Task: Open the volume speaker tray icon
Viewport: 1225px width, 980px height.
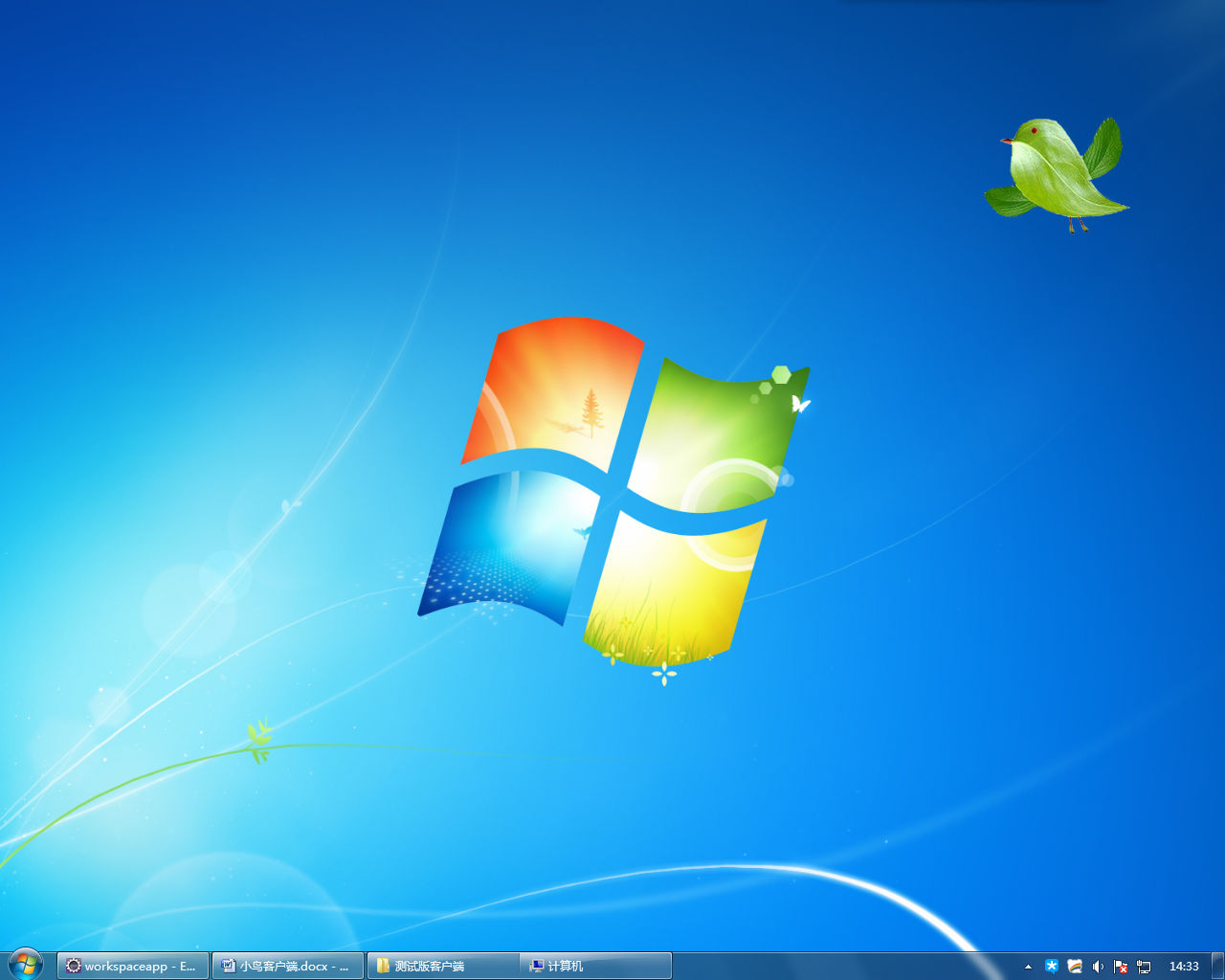Action: coord(1098,967)
